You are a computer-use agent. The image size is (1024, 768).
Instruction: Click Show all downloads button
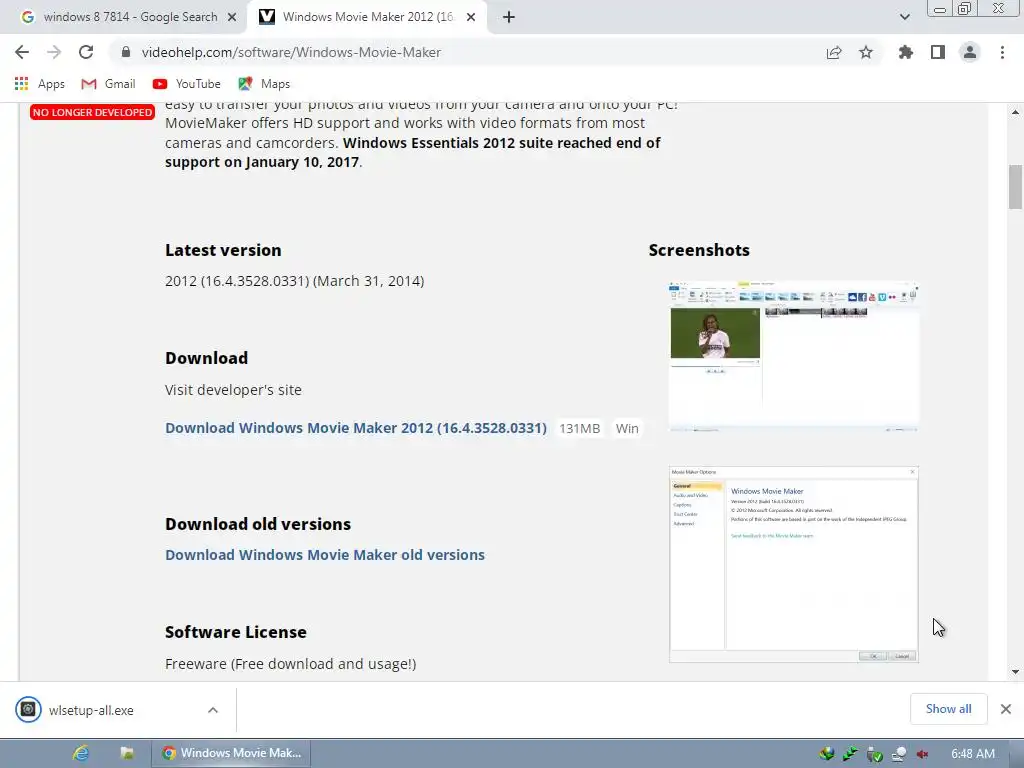pyautogui.click(x=948, y=709)
